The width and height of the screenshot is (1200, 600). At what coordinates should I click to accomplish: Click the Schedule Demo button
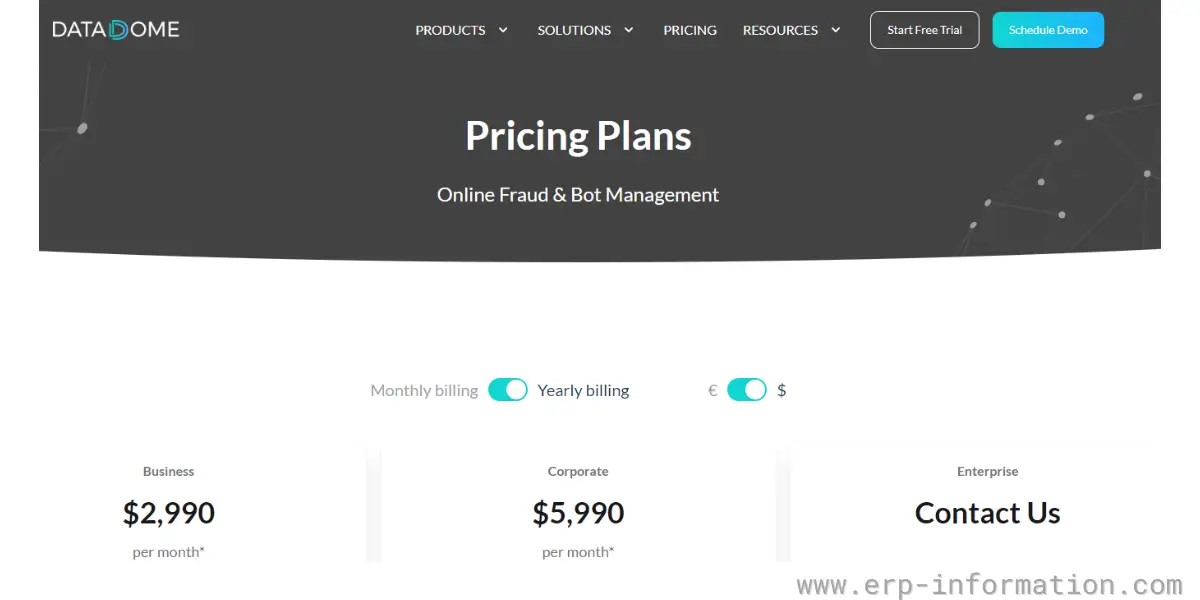(1048, 30)
